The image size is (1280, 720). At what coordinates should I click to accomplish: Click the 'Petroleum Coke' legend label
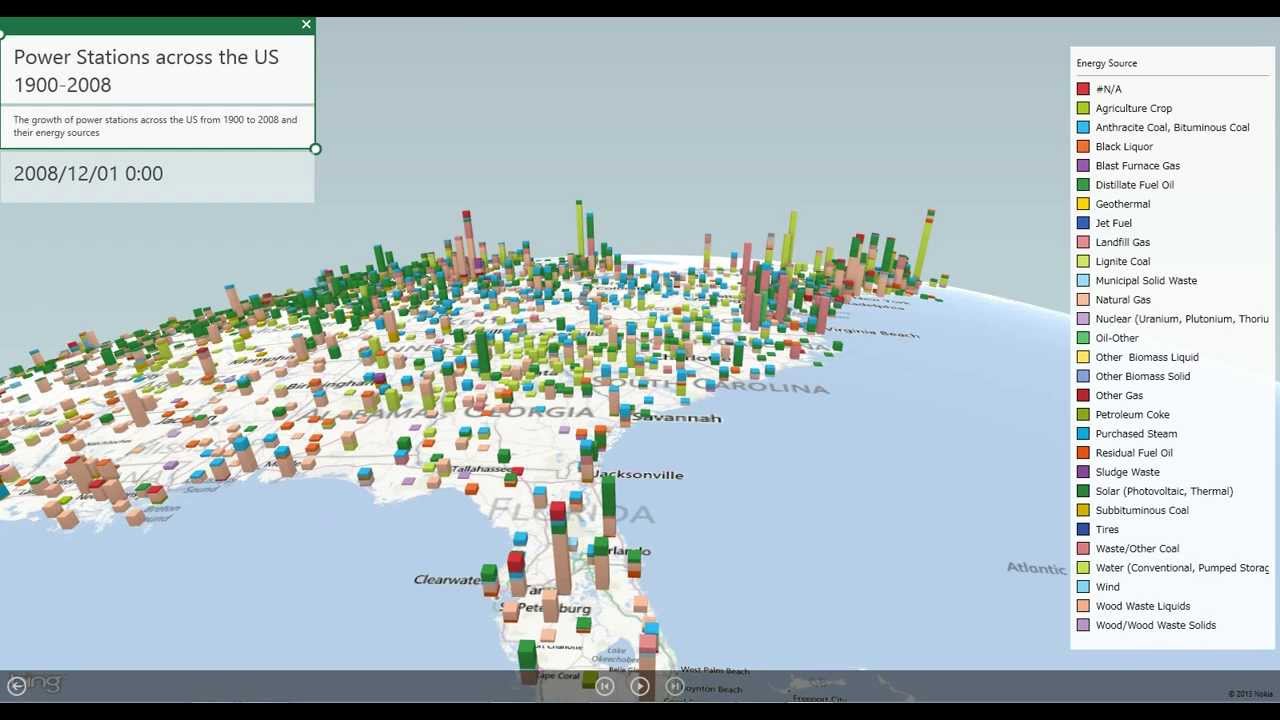point(1132,415)
